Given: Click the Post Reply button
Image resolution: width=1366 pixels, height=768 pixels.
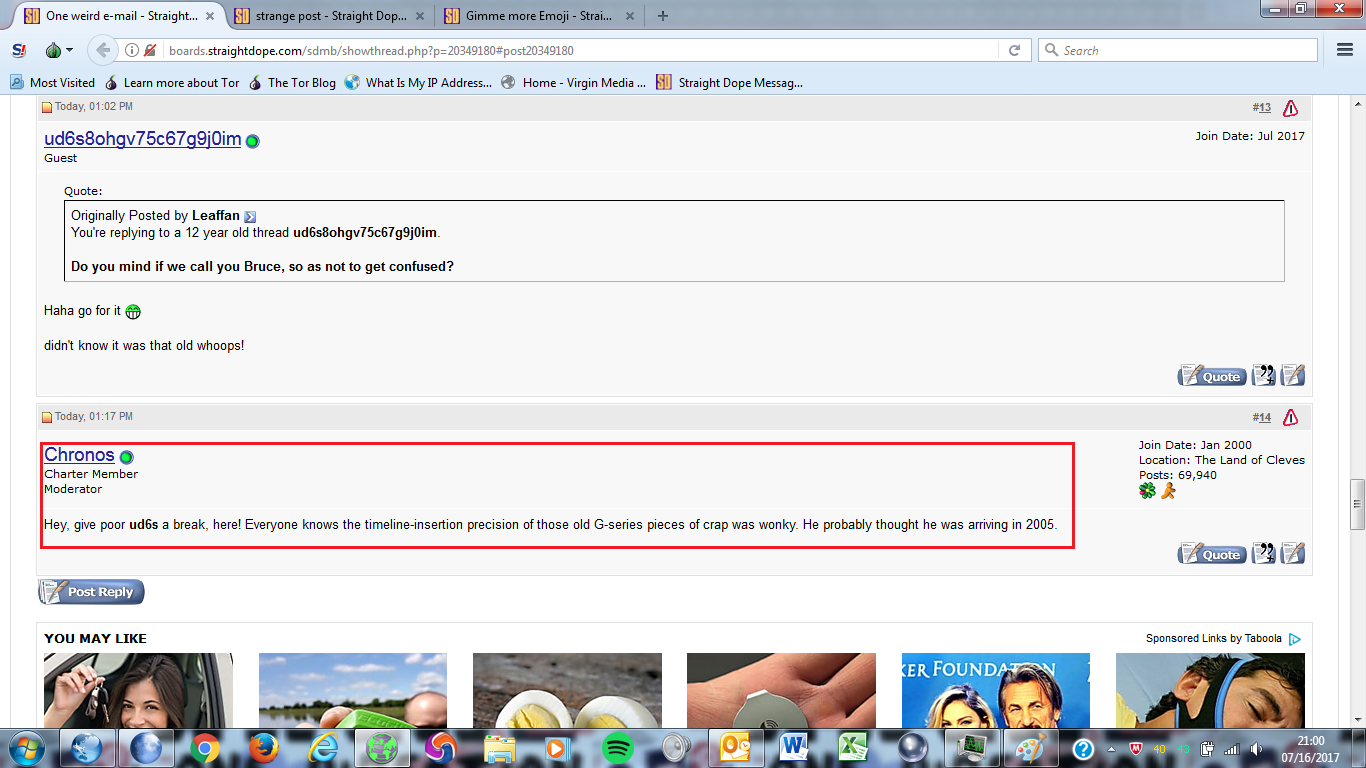Looking at the screenshot, I should [x=90, y=591].
